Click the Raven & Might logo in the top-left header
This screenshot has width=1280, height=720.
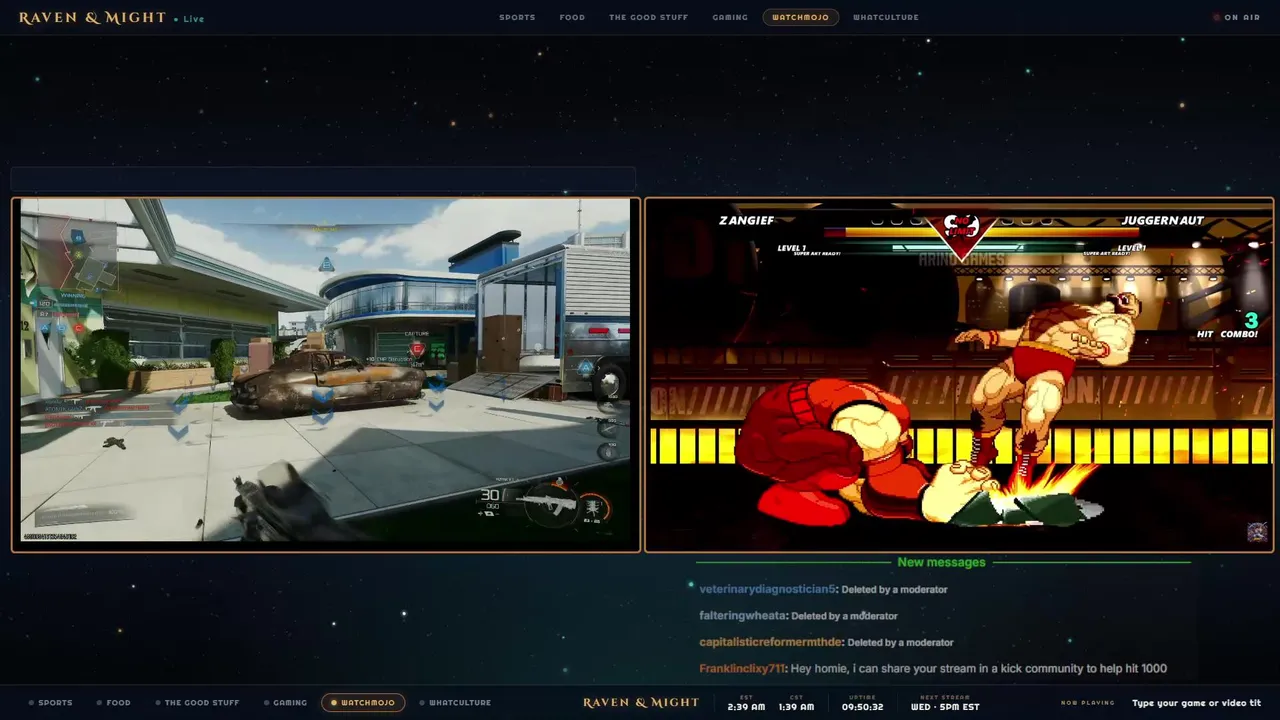92,17
